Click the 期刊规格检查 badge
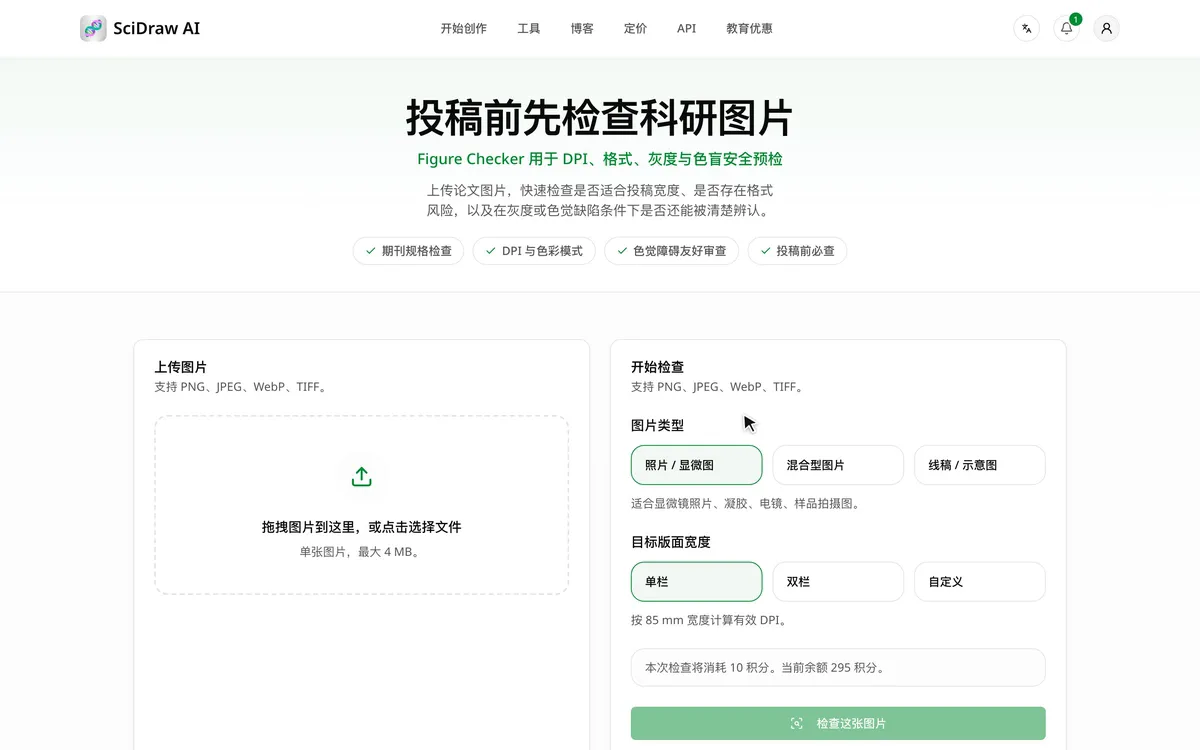The image size is (1200, 750). (x=408, y=251)
